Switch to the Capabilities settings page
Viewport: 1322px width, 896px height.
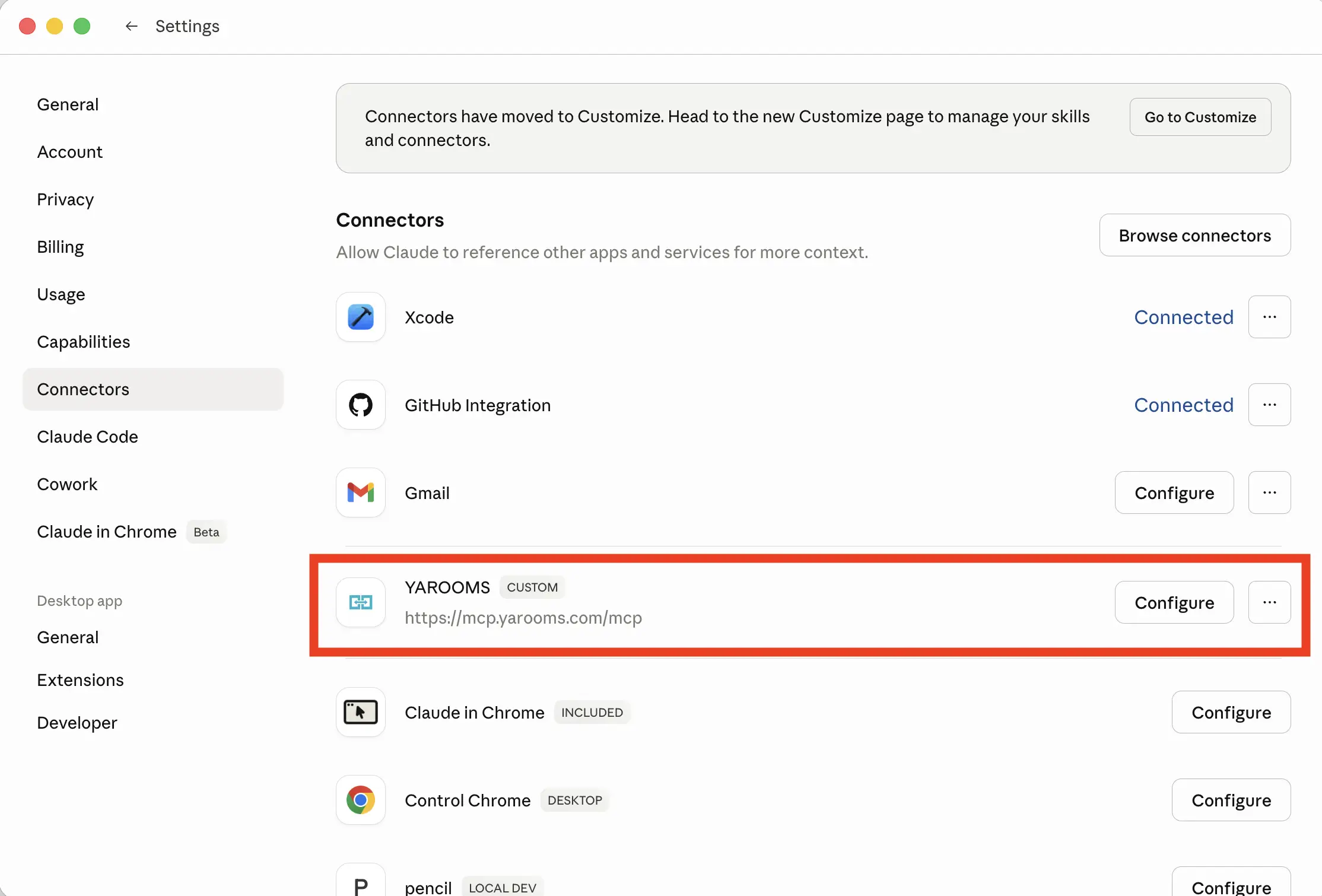(x=83, y=342)
